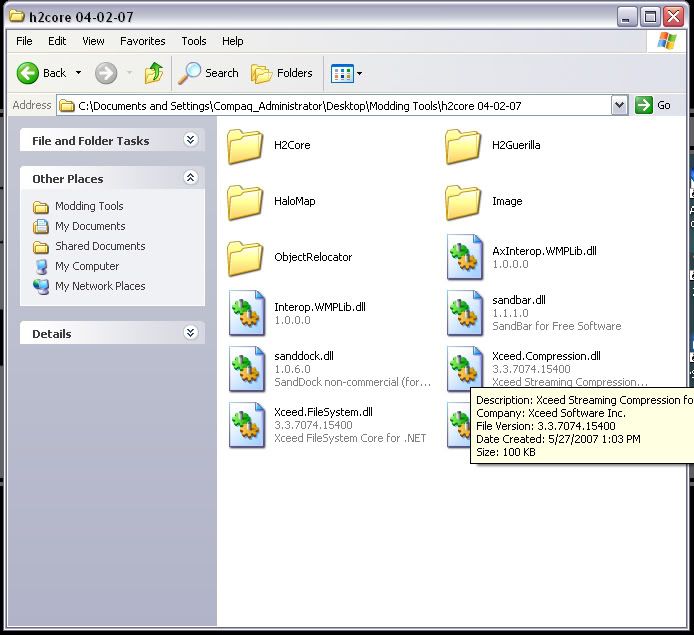
Task: Select the Xceed.Compression.dll file icon
Action: click(x=465, y=369)
